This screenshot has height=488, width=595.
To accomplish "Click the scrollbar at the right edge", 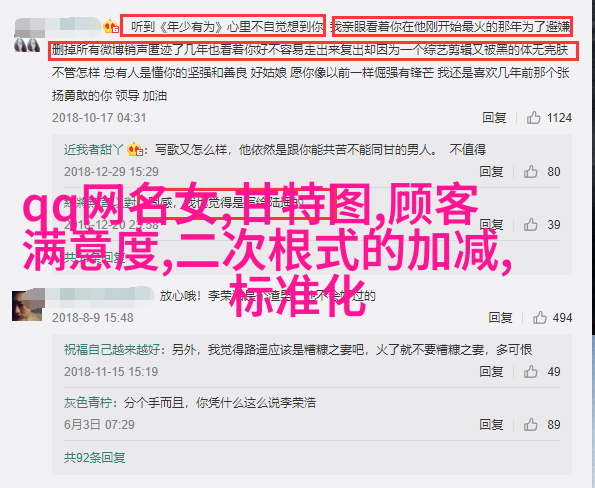I will point(593,167).
